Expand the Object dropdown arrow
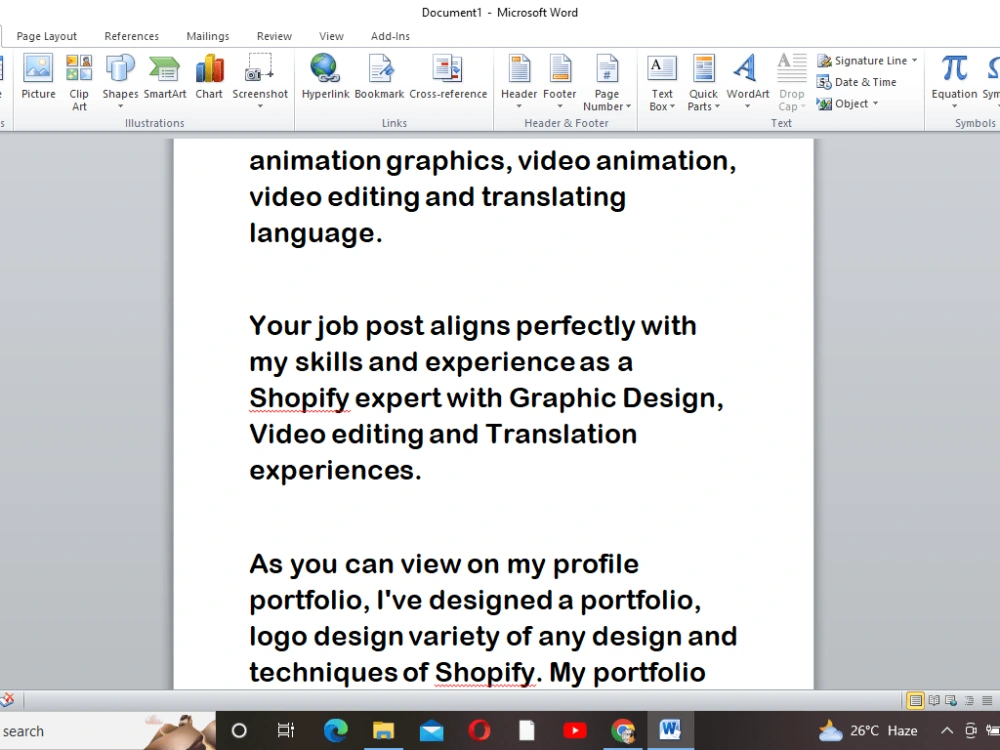The image size is (1000, 750). pyautogui.click(x=876, y=103)
